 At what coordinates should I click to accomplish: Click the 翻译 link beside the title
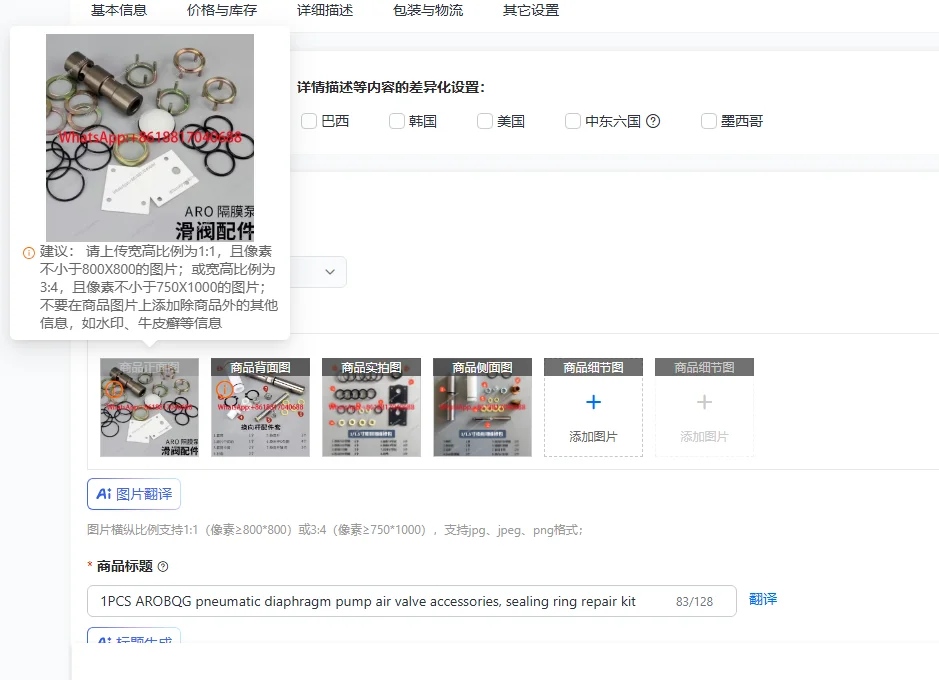point(763,599)
